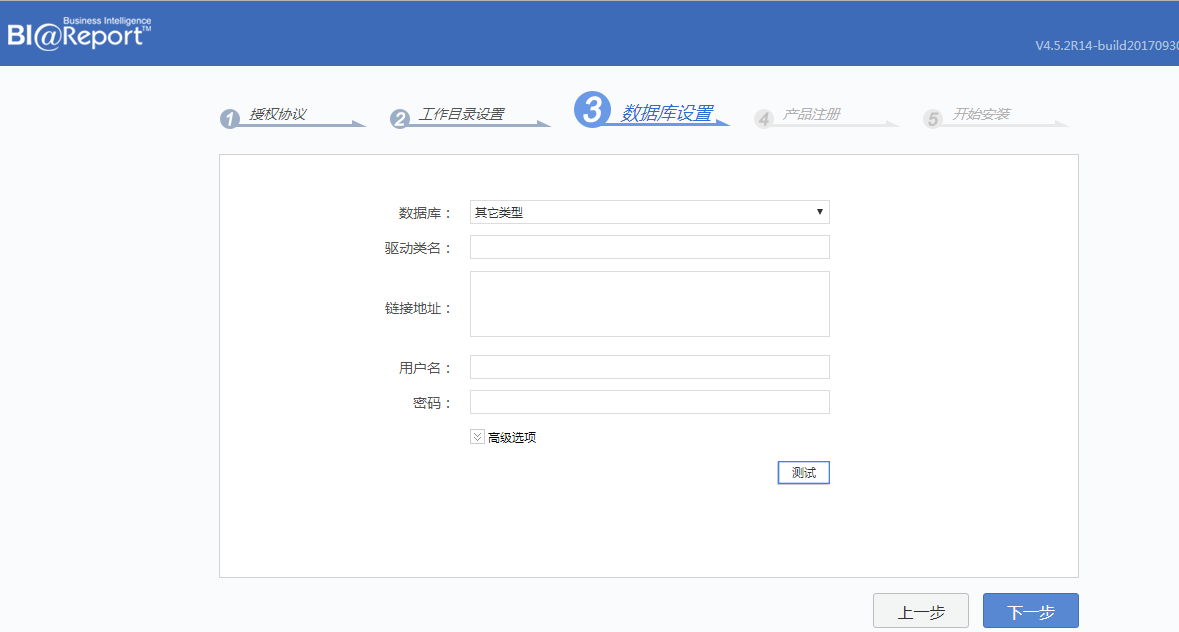Select step 3 数据库设置
The width and height of the screenshot is (1179, 632).
pyautogui.click(x=651, y=110)
